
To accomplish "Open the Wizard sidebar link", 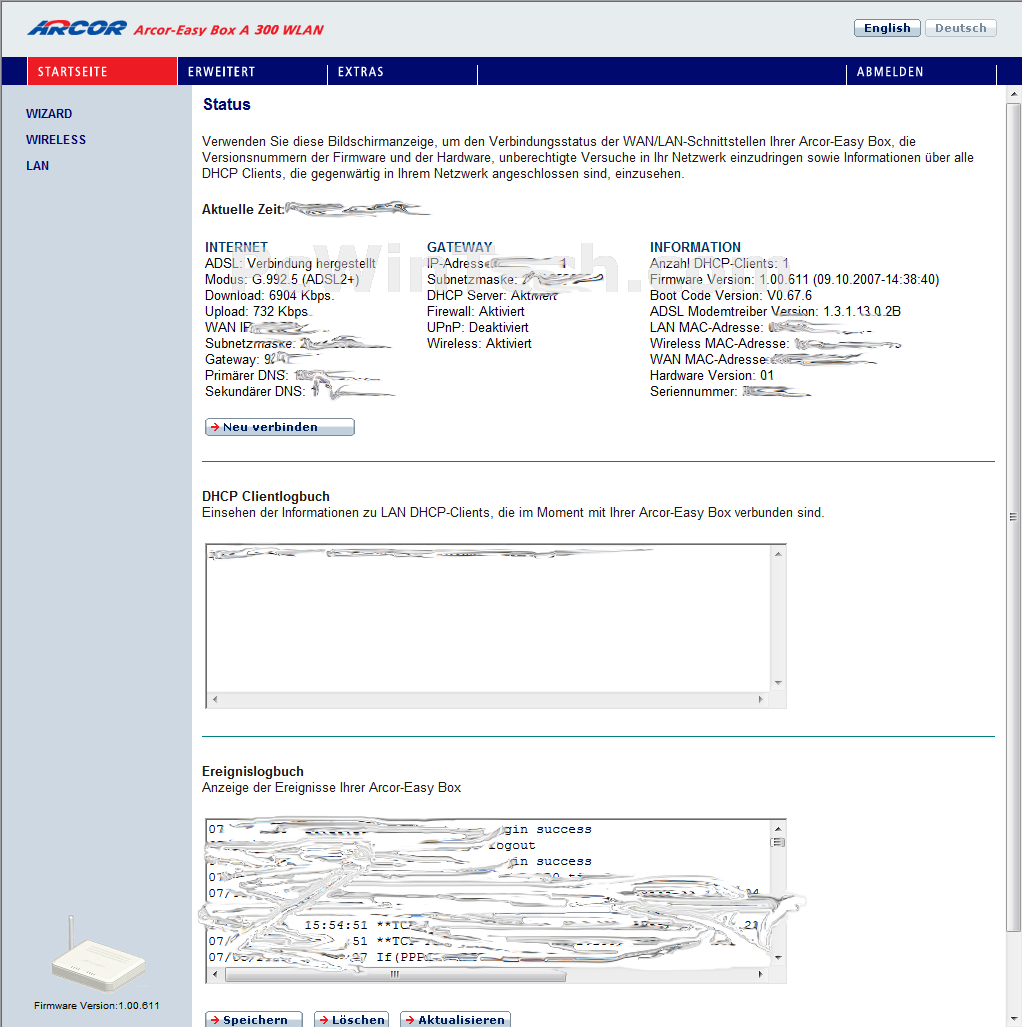I will click(49, 114).
